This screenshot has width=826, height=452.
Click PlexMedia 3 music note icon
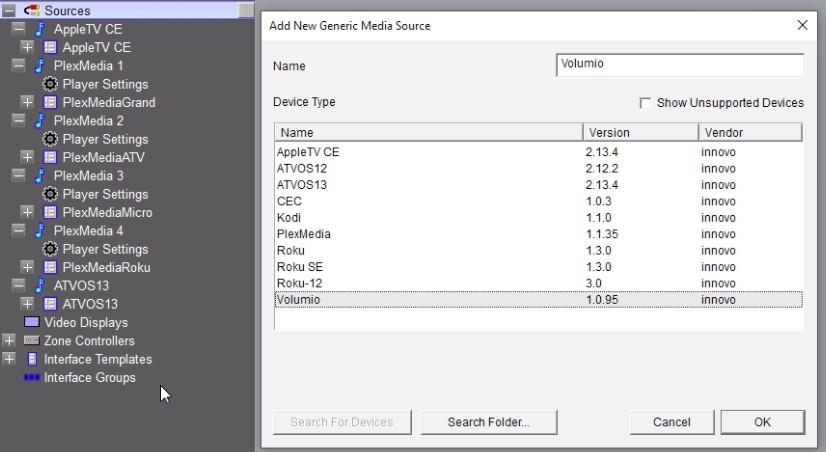pyautogui.click(x=40, y=175)
